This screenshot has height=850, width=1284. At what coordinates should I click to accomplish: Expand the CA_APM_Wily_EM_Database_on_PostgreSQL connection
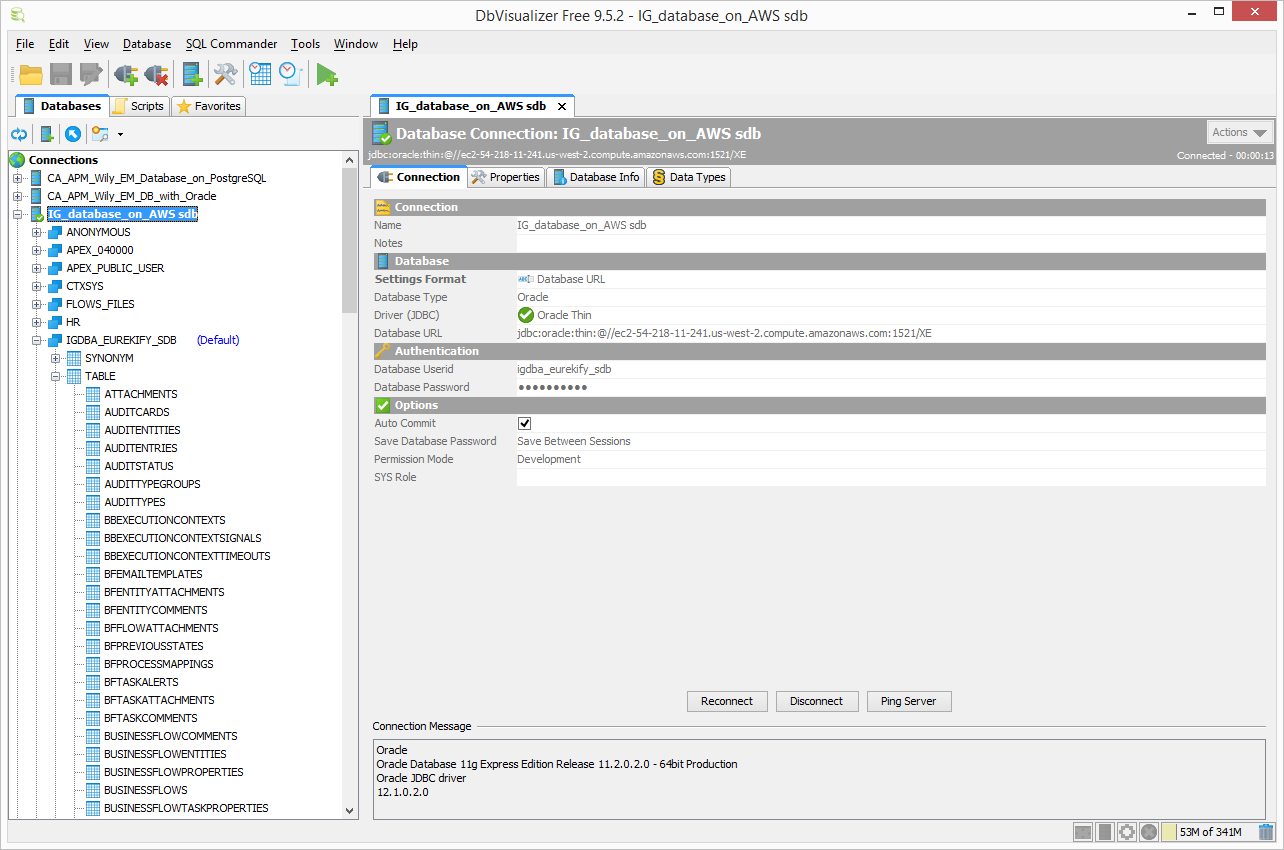(x=17, y=178)
